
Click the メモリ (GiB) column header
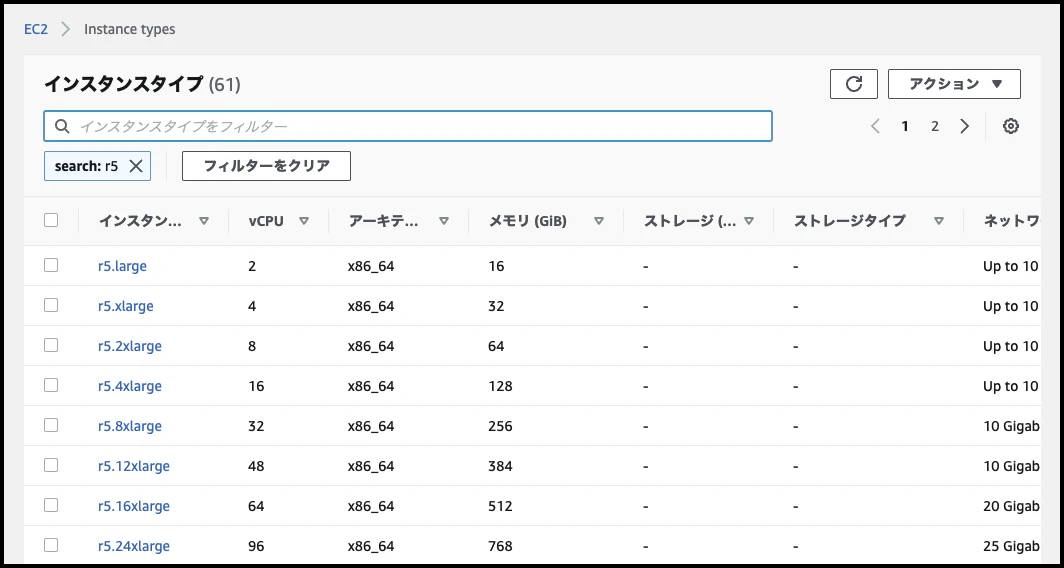click(528, 221)
